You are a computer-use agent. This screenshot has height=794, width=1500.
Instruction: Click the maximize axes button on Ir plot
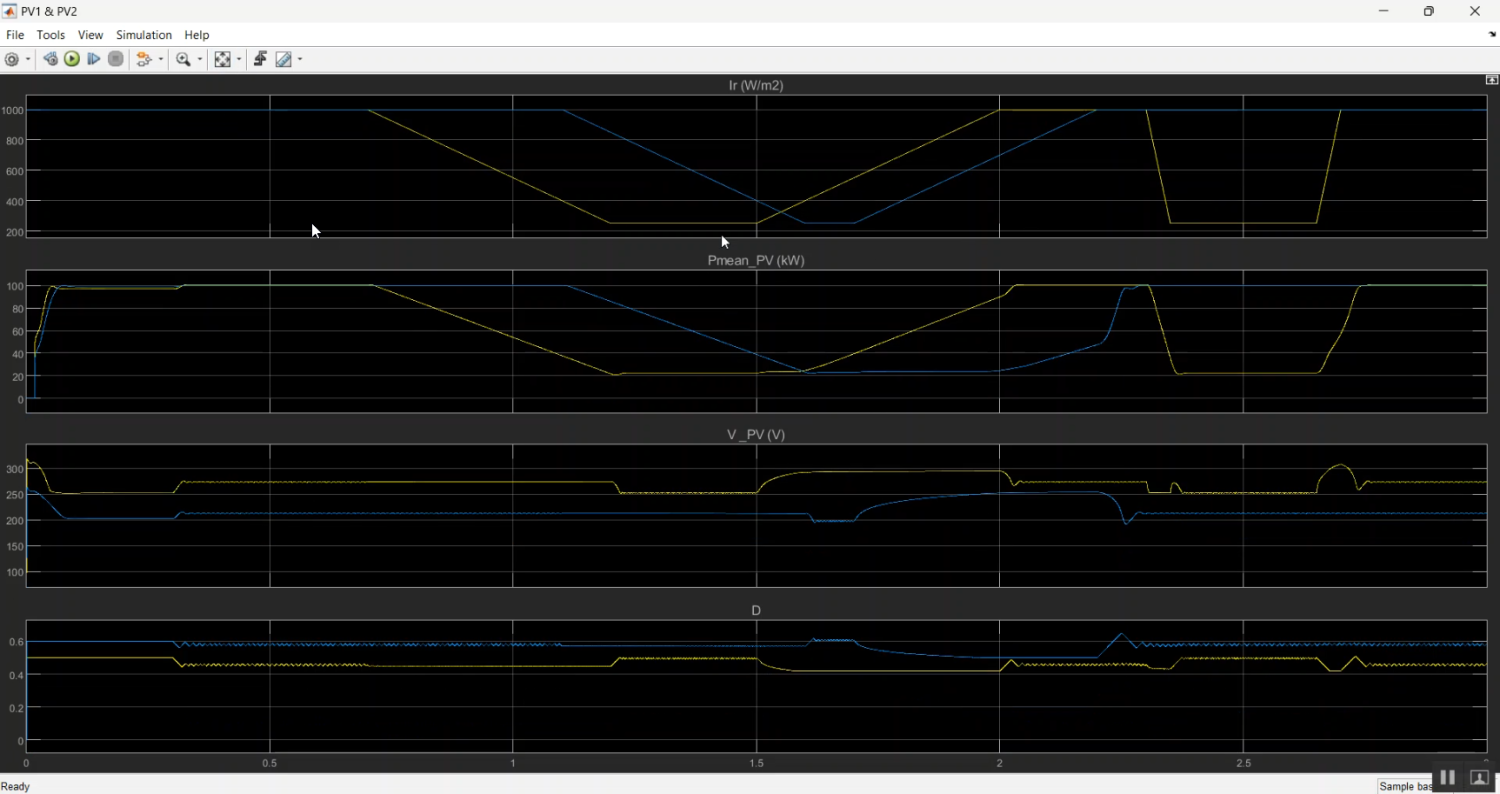[1492, 80]
